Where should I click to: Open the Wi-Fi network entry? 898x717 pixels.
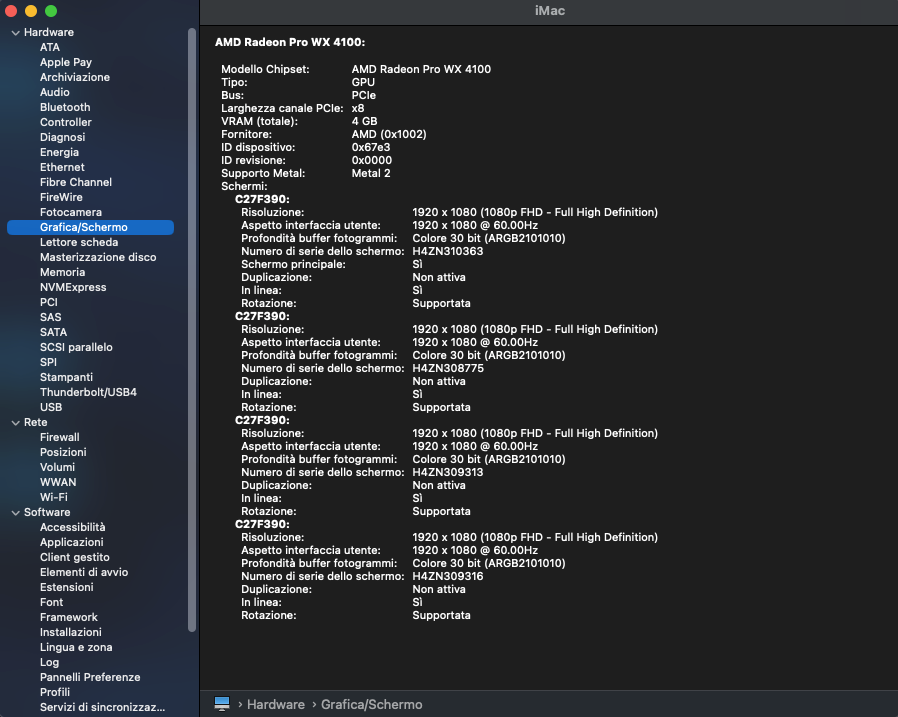54,497
